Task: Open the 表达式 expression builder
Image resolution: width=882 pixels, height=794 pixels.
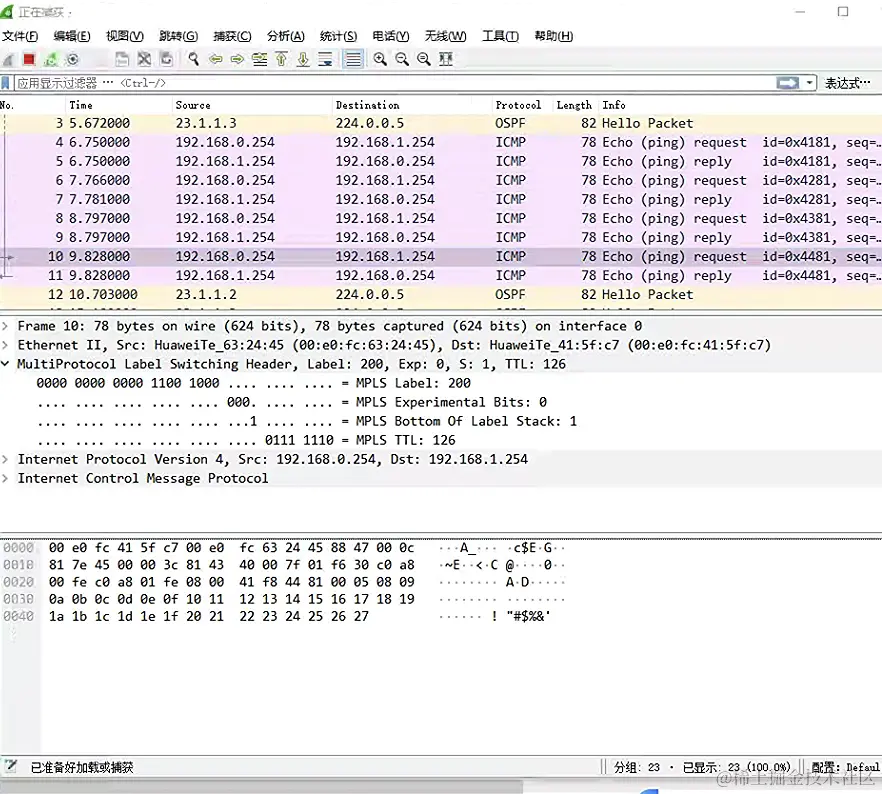Action: pyautogui.click(x=848, y=83)
